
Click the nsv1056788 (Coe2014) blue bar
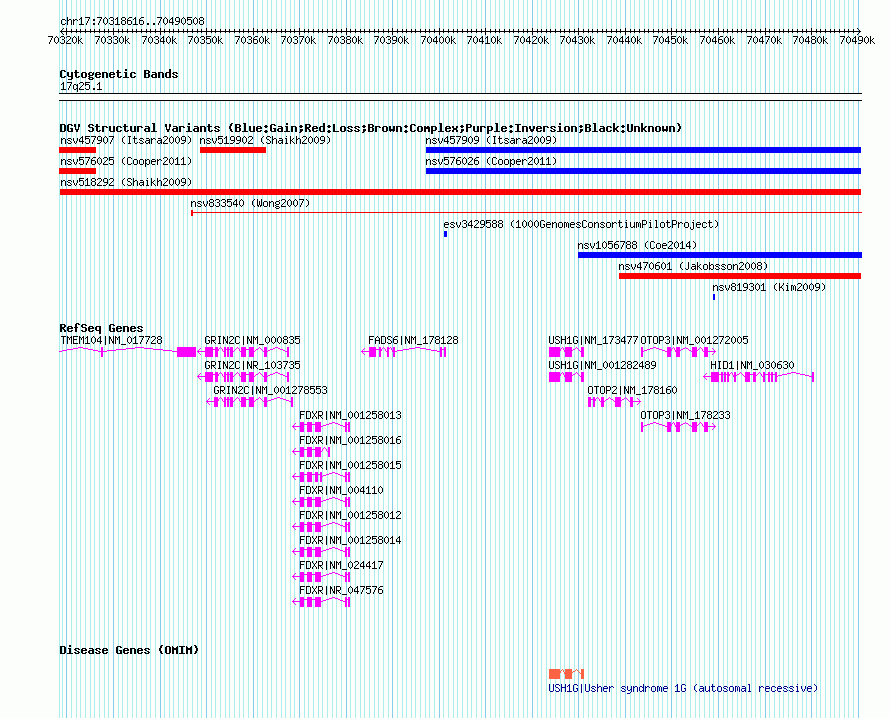720,255
